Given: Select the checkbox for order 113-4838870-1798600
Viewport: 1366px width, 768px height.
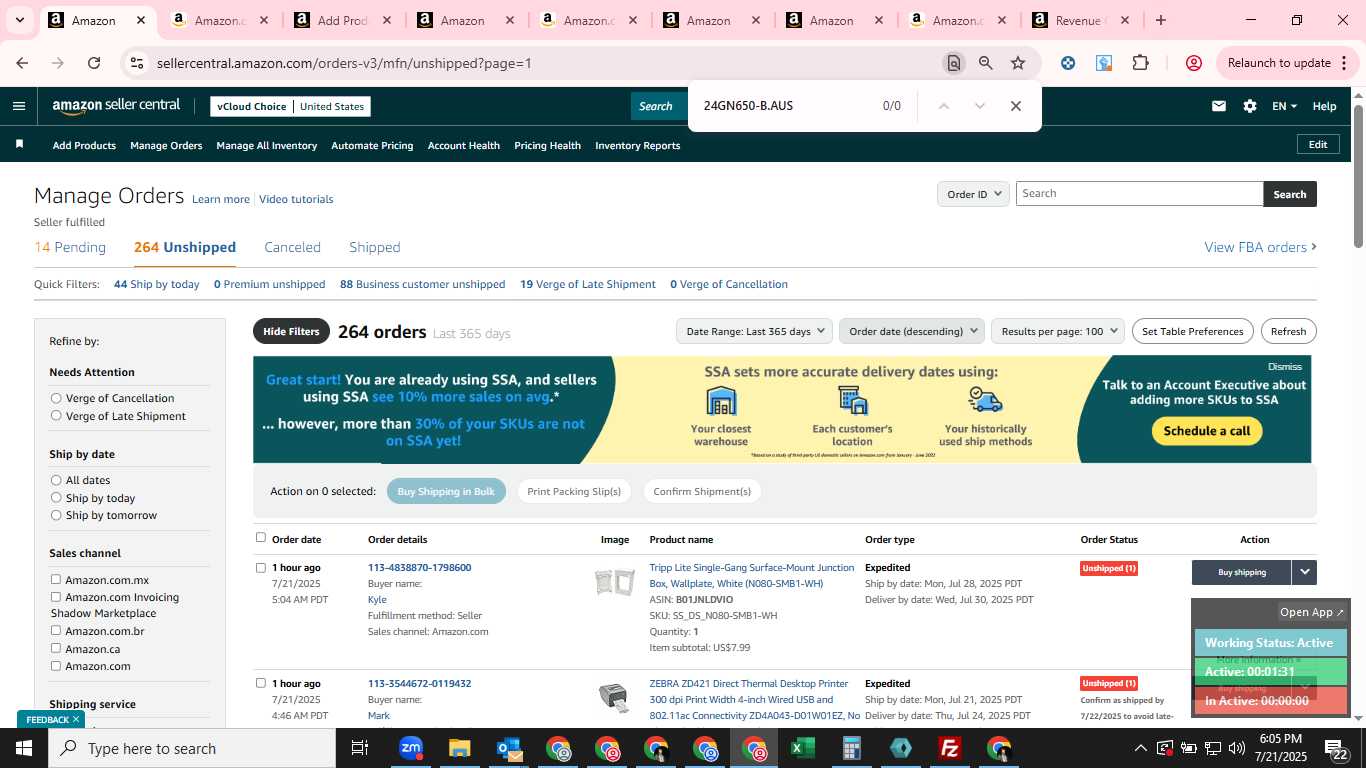Looking at the screenshot, I should 261,567.
